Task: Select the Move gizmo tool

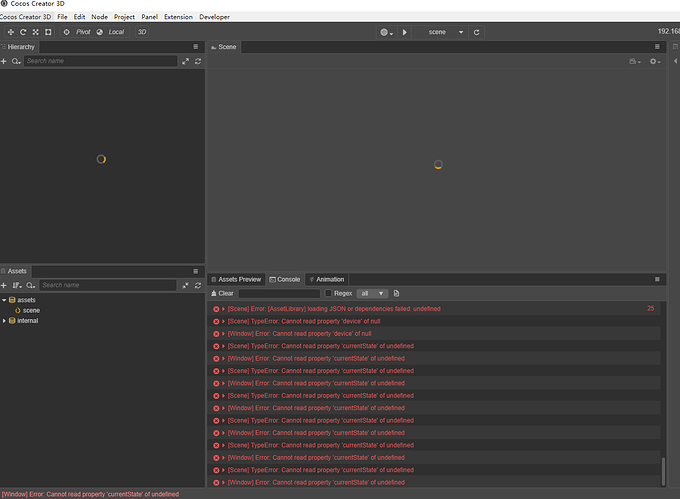Action: coord(11,32)
